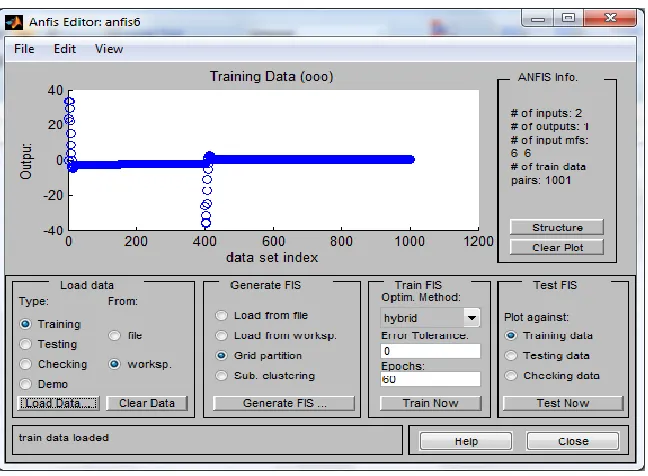Choose load from worksp. radio button
Screen dimensions: 648x476
coord(114,364)
